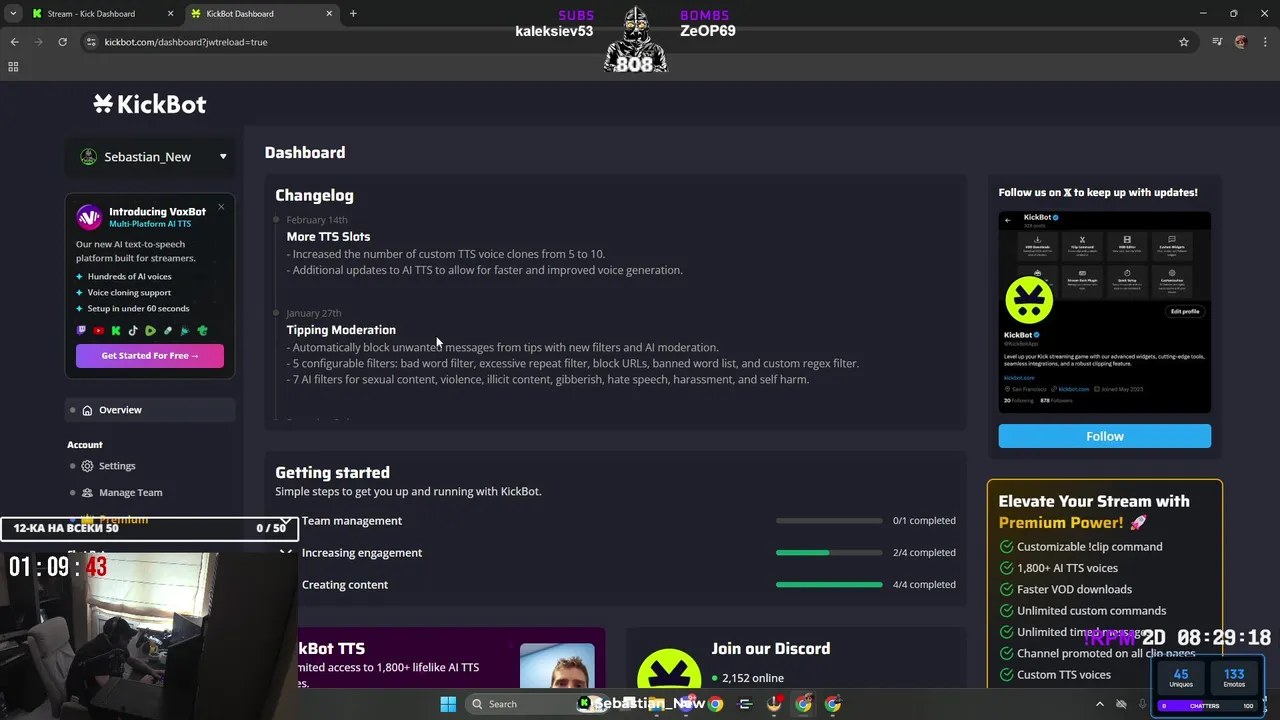Image resolution: width=1280 pixels, height=720 pixels.
Task: Click the KickBot TTS presenter thumbnail
Action: (557, 666)
